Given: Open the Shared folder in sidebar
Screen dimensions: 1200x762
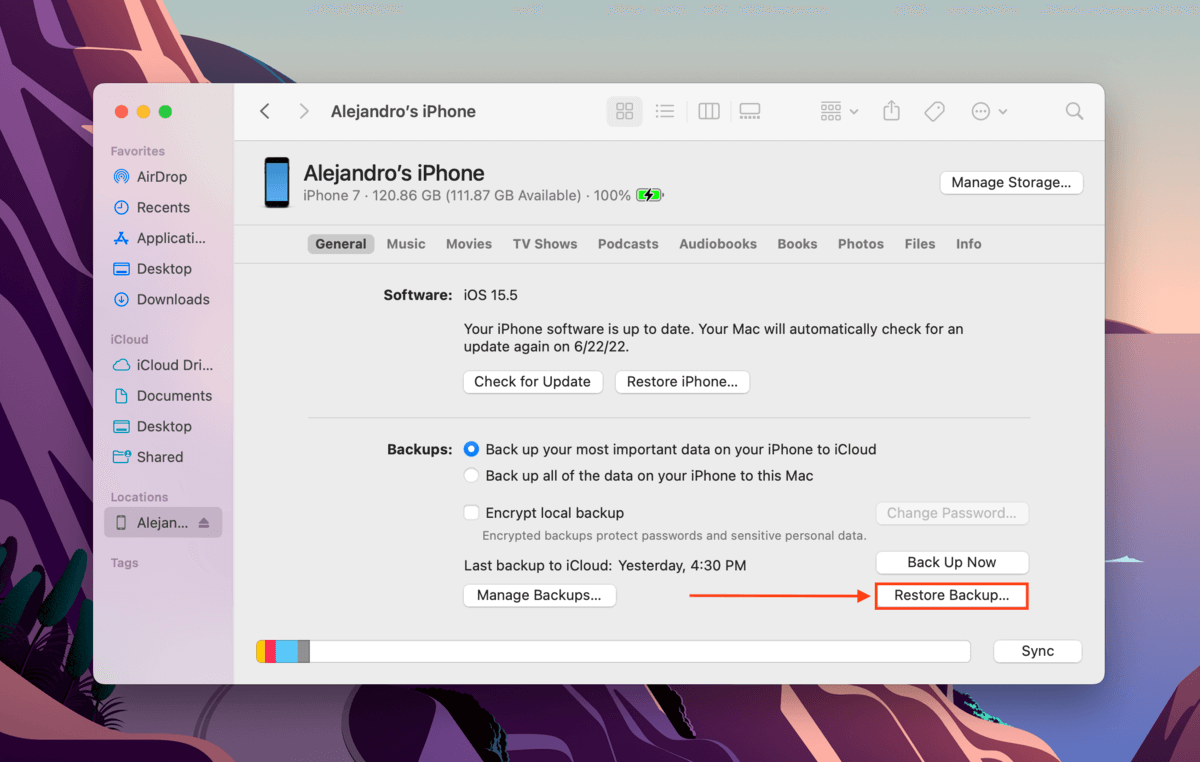Looking at the screenshot, I should pyautogui.click(x=148, y=457).
